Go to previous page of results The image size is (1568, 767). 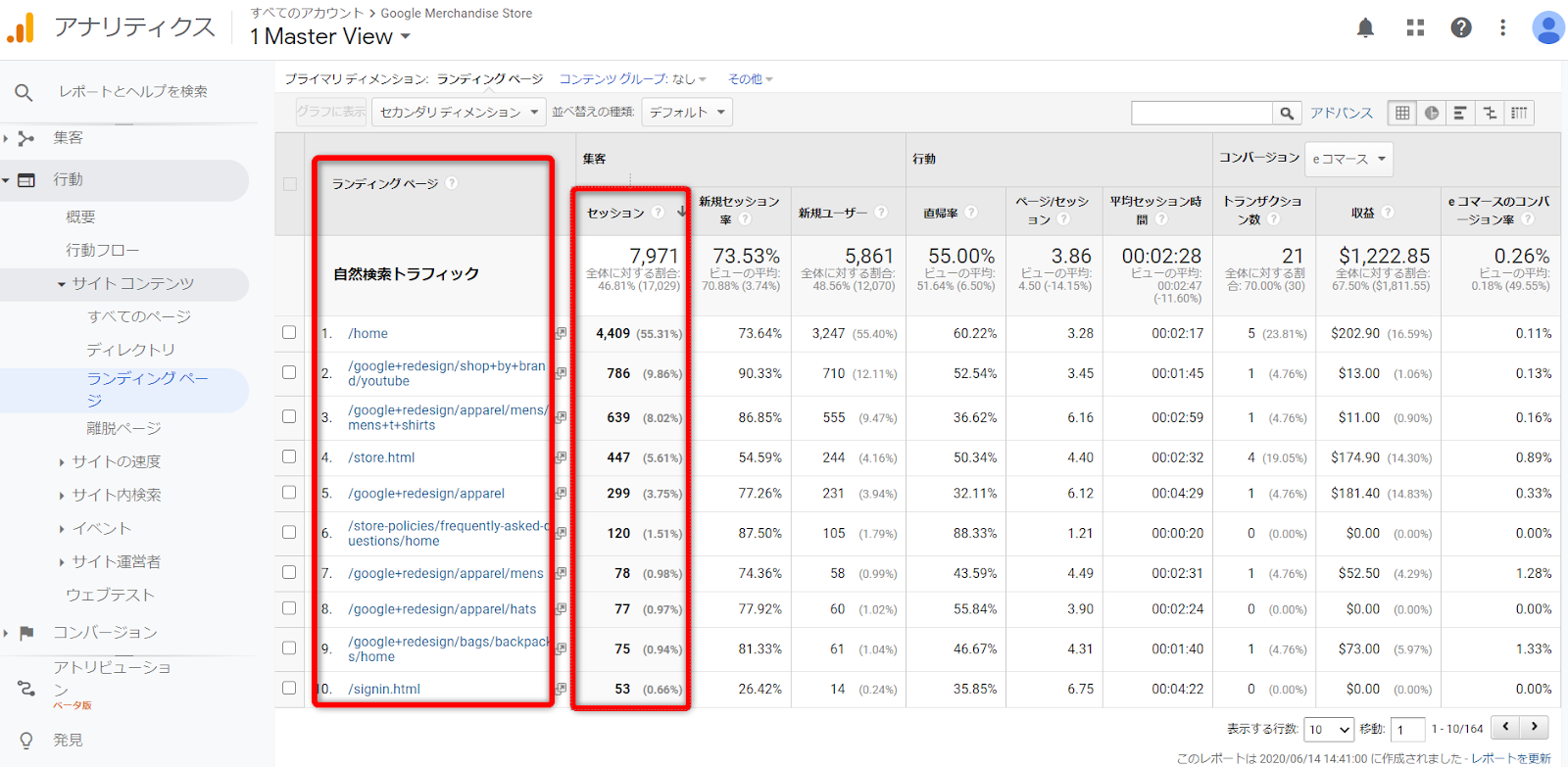point(1505,728)
